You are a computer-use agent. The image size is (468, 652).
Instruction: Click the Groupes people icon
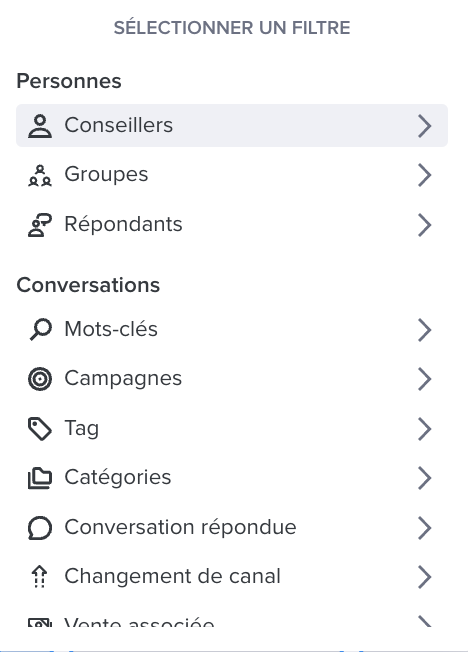[40, 175]
